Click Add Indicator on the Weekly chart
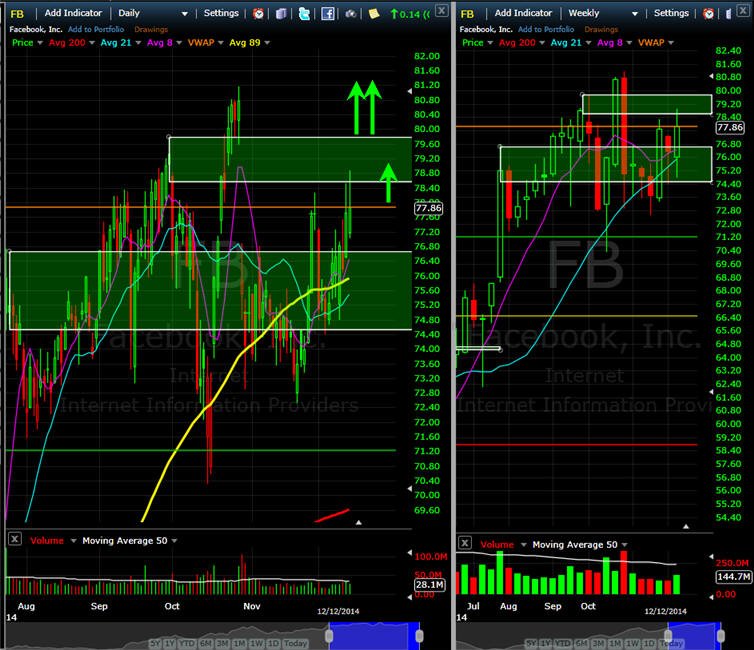This screenshot has width=754, height=650. coord(523,13)
